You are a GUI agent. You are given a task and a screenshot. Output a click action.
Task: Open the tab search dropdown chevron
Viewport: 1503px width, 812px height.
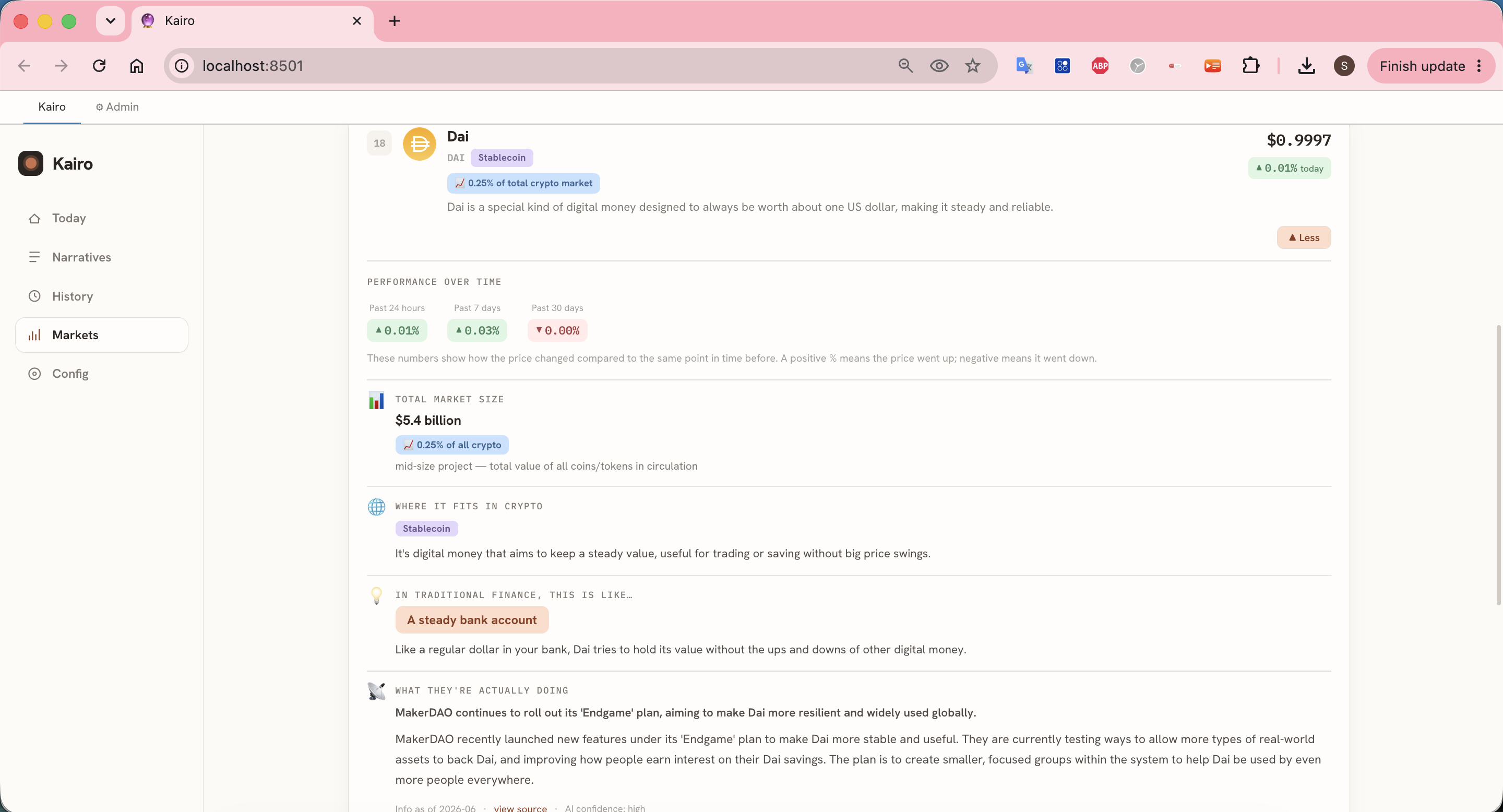(x=110, y=21)
